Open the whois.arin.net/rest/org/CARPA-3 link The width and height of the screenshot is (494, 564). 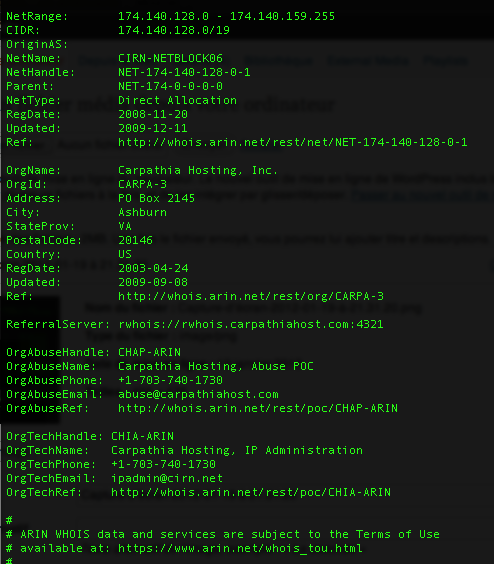[x=251, y=296]
